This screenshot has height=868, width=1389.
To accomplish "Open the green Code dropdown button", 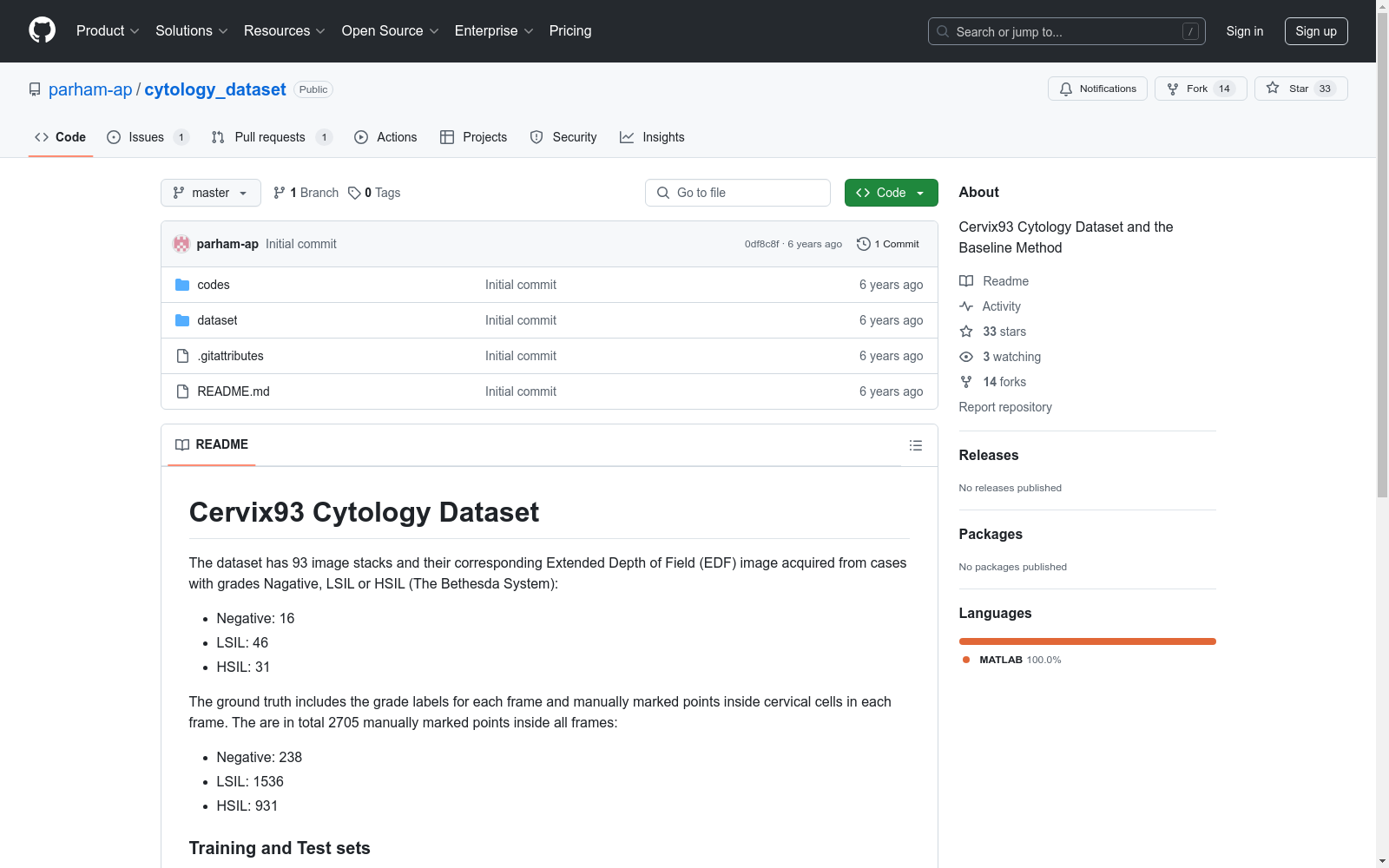I will coord(891,193).
